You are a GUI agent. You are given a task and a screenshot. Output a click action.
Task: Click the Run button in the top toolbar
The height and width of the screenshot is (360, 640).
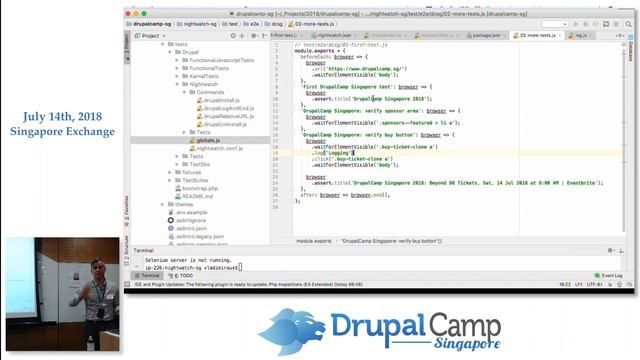576,24
